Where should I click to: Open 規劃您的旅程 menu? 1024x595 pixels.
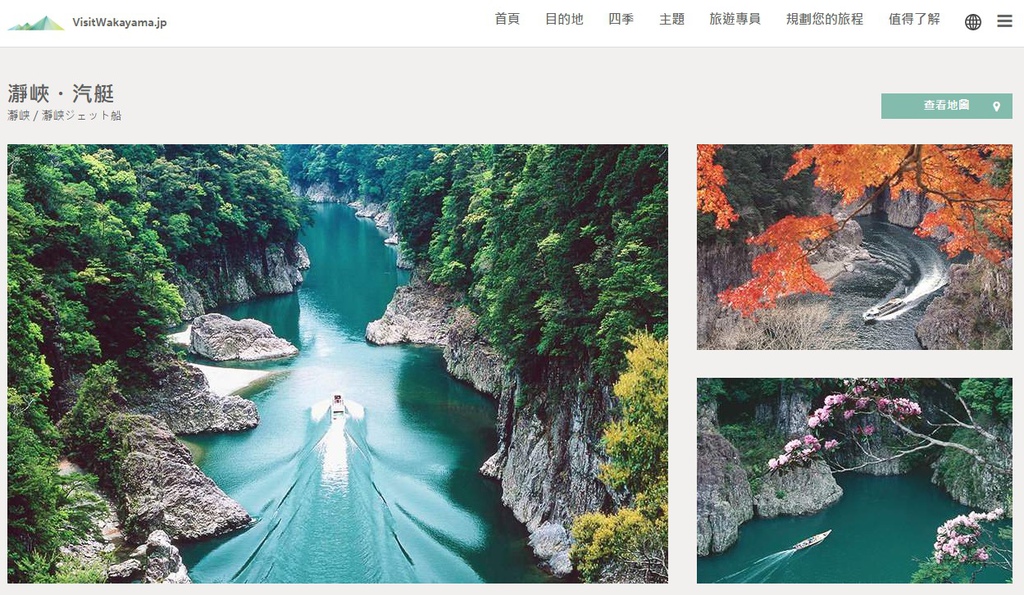[x=824, y=19]
